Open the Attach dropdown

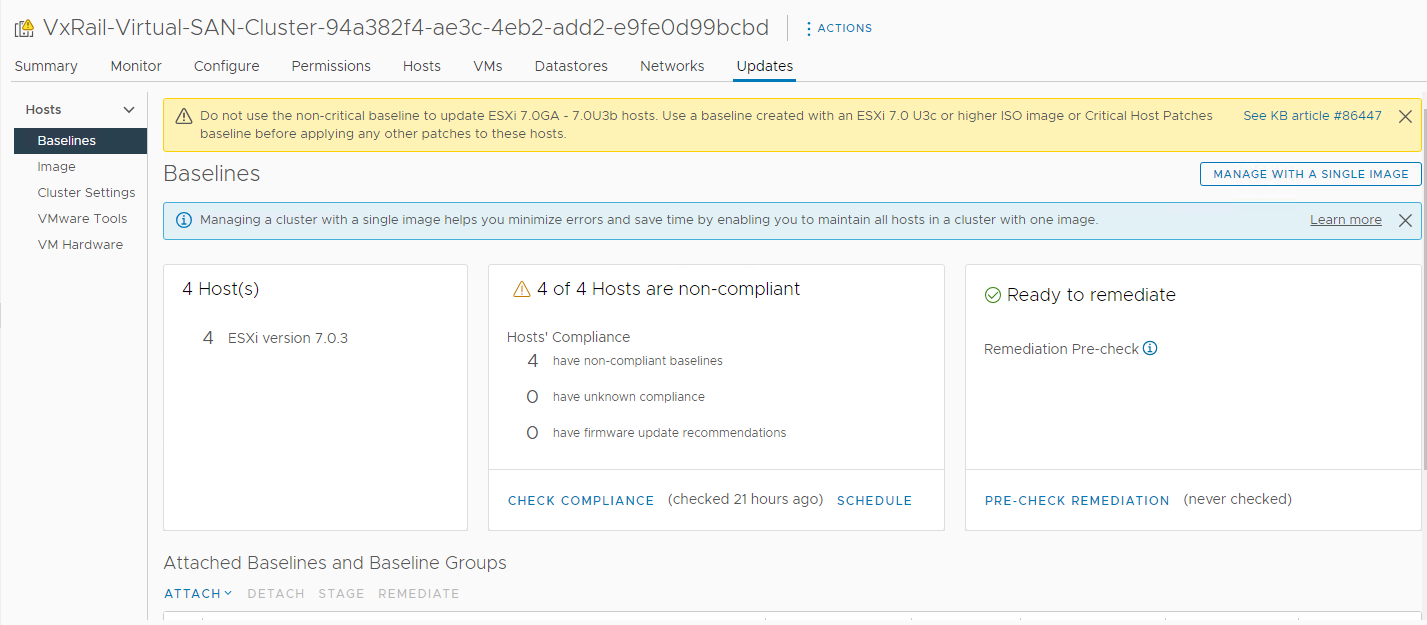pos(198,594)
